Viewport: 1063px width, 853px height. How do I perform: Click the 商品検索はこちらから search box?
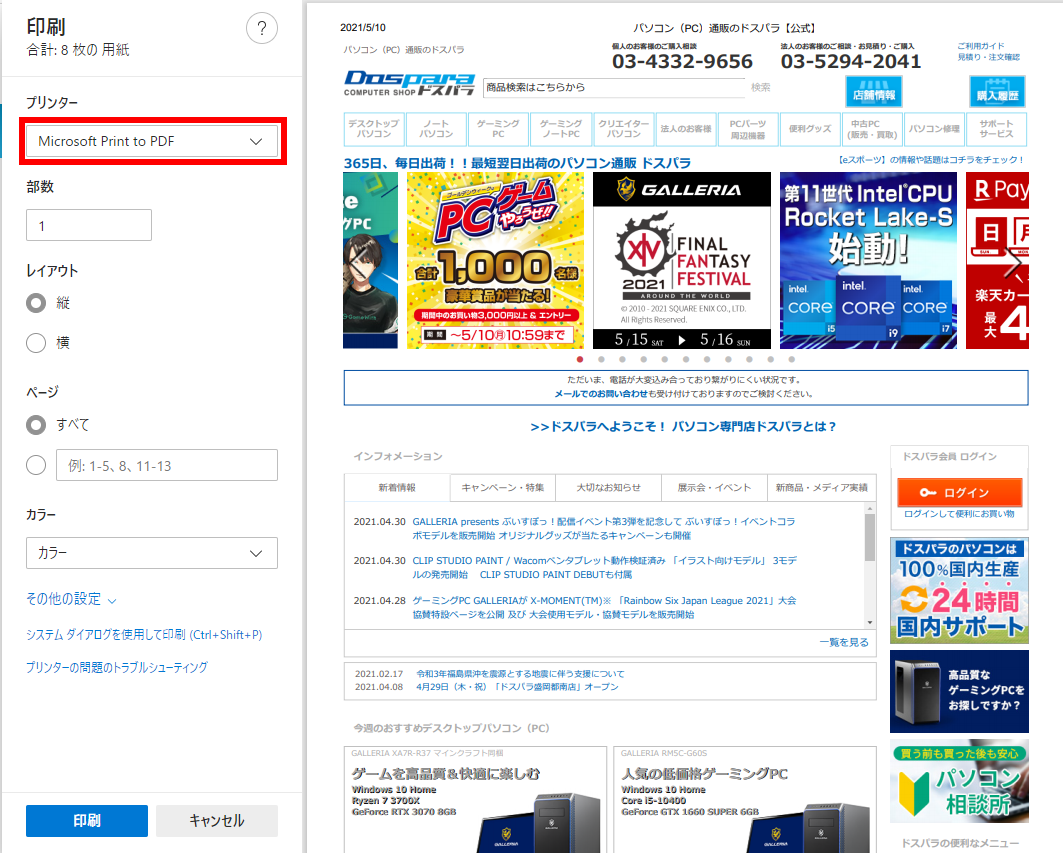coord(614,87)
